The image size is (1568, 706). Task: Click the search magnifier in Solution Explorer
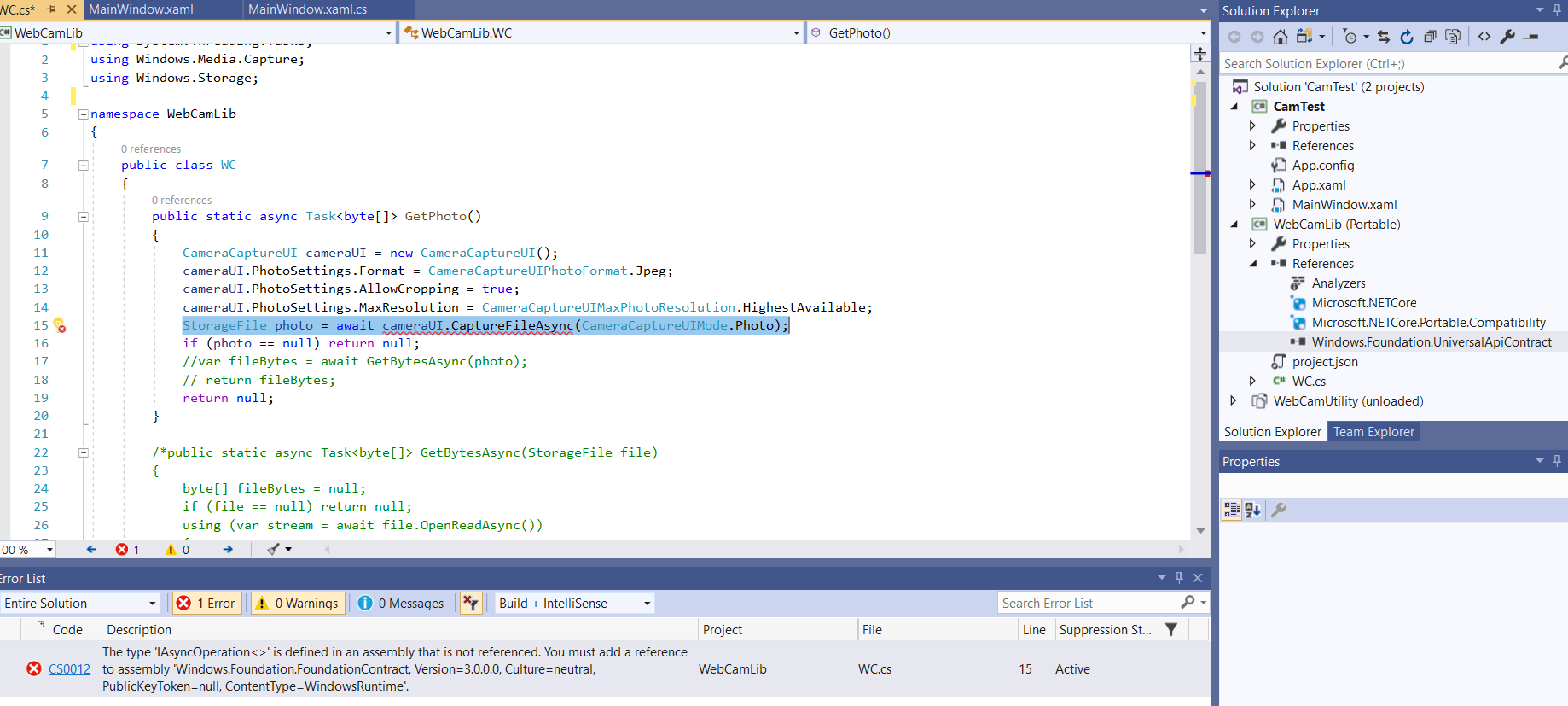[x=1562, y=63]
